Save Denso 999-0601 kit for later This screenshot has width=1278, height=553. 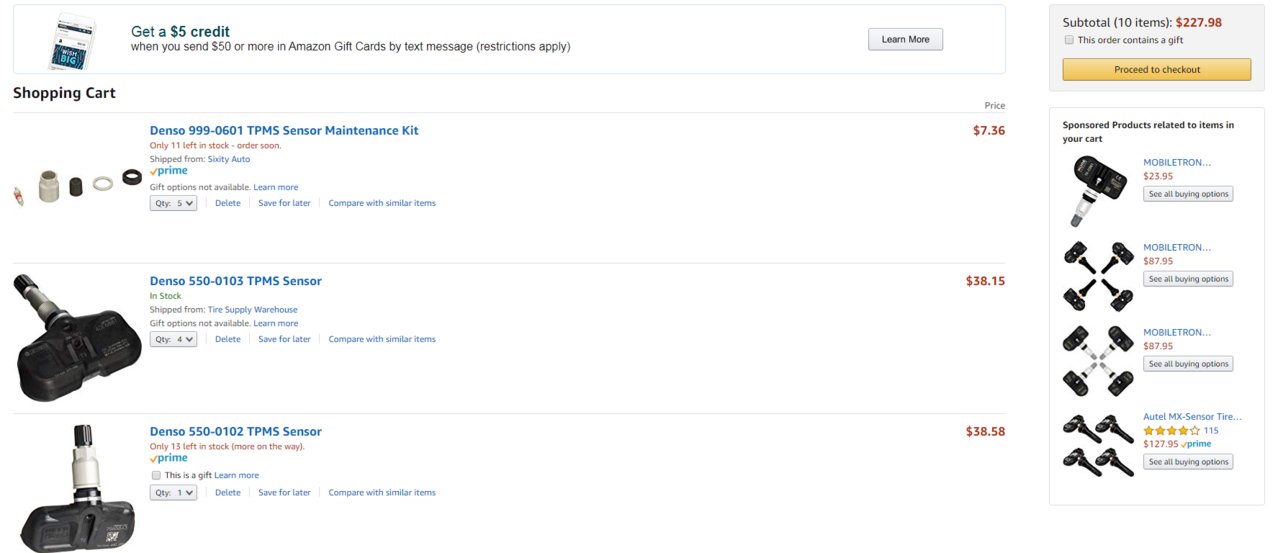284,203
